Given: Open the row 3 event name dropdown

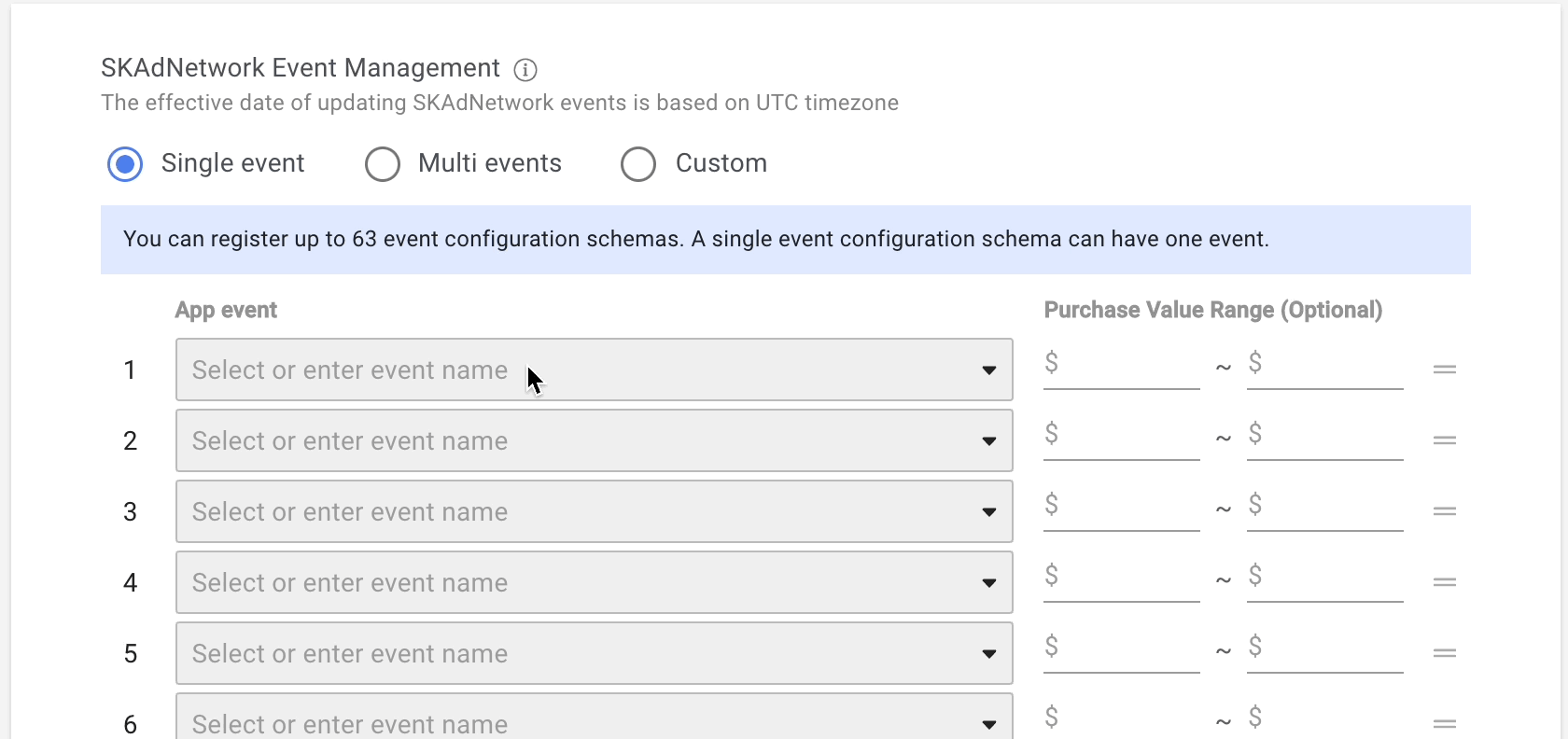Looking at the screenshot, I should click(x=595, y=511).
